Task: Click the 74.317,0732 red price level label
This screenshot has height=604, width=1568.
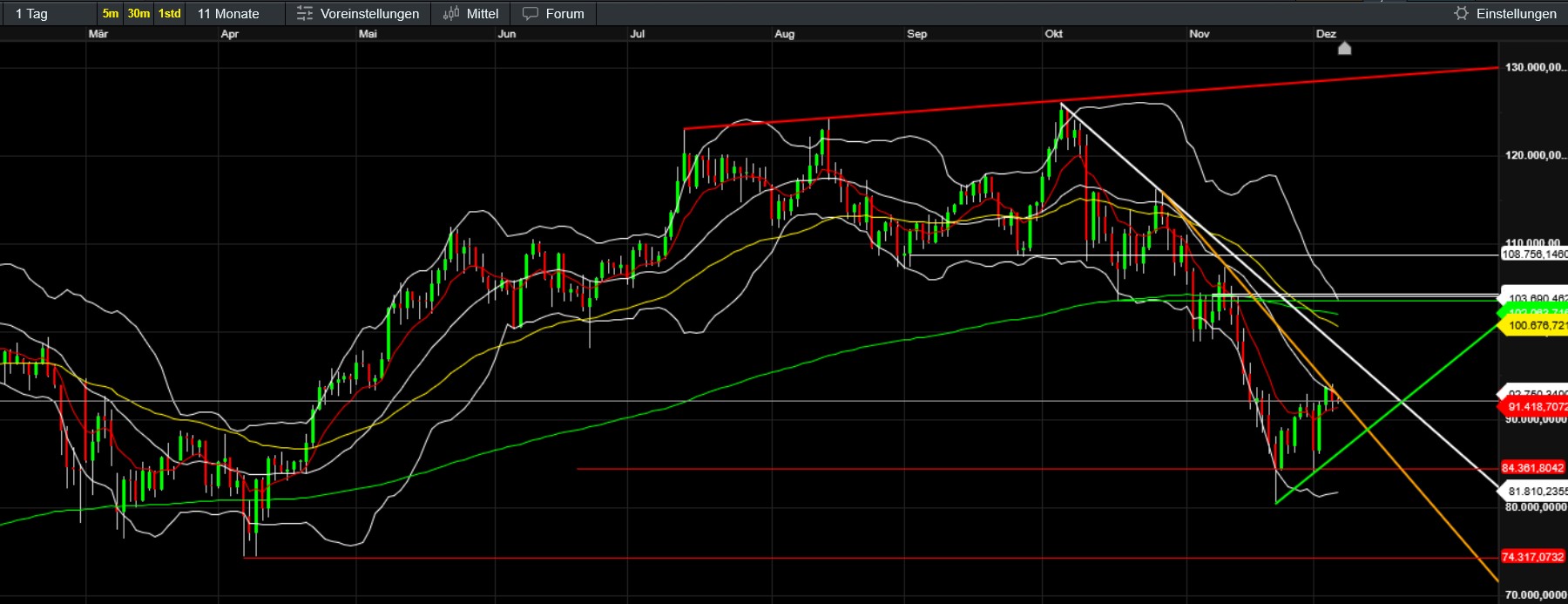Action: coord(1532,557)
